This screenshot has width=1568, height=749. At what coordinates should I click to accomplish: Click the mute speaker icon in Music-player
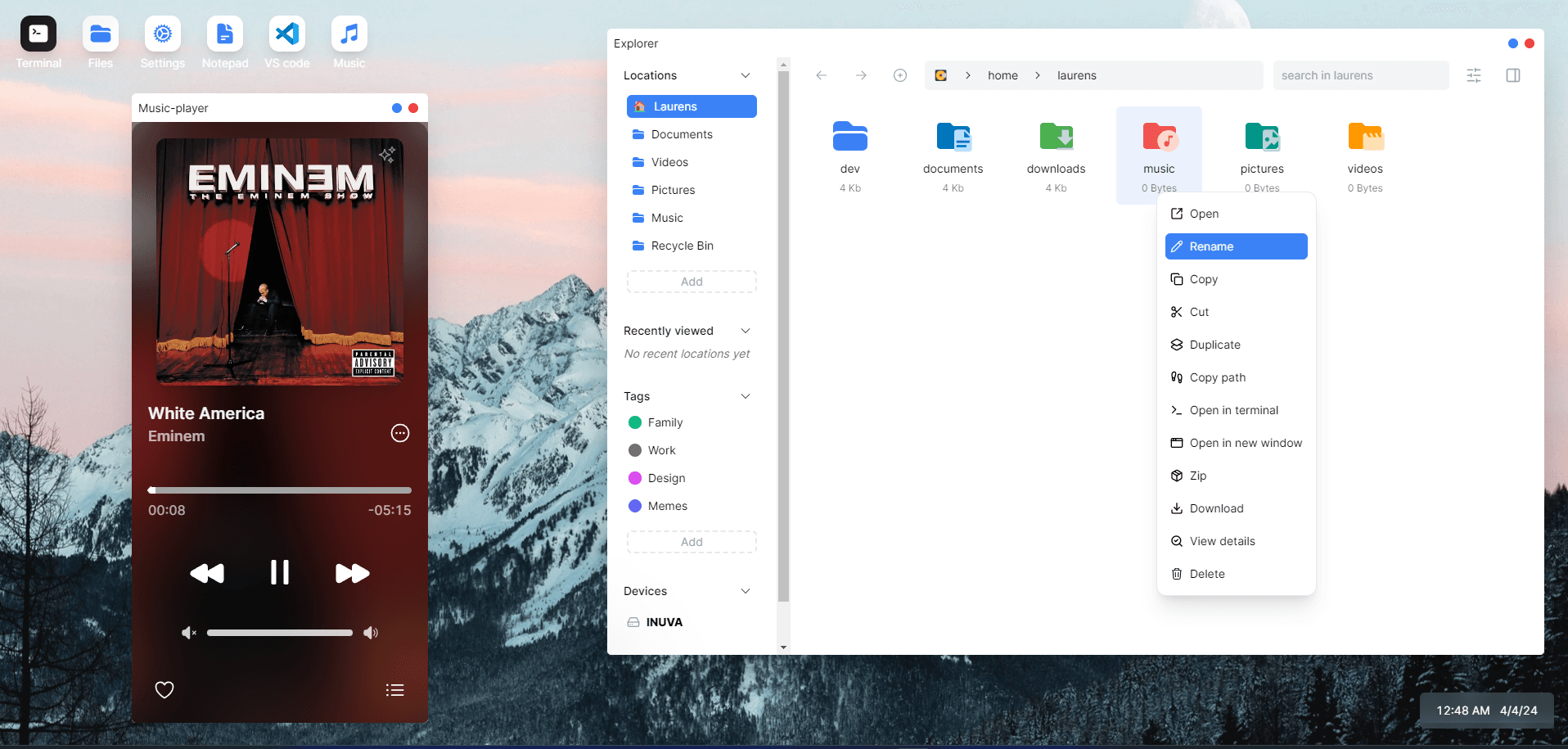coord(189,633)
